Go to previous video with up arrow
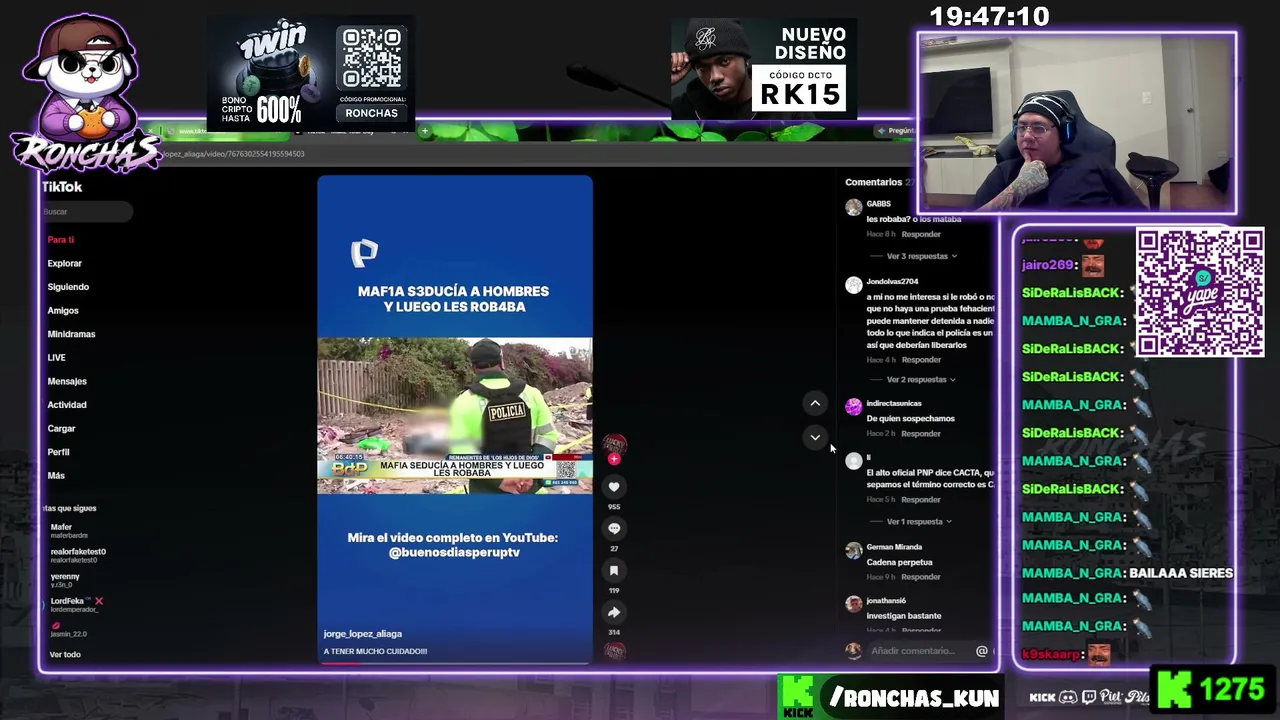This screenshot has width=1280, height=720. (x=815, y=403)
